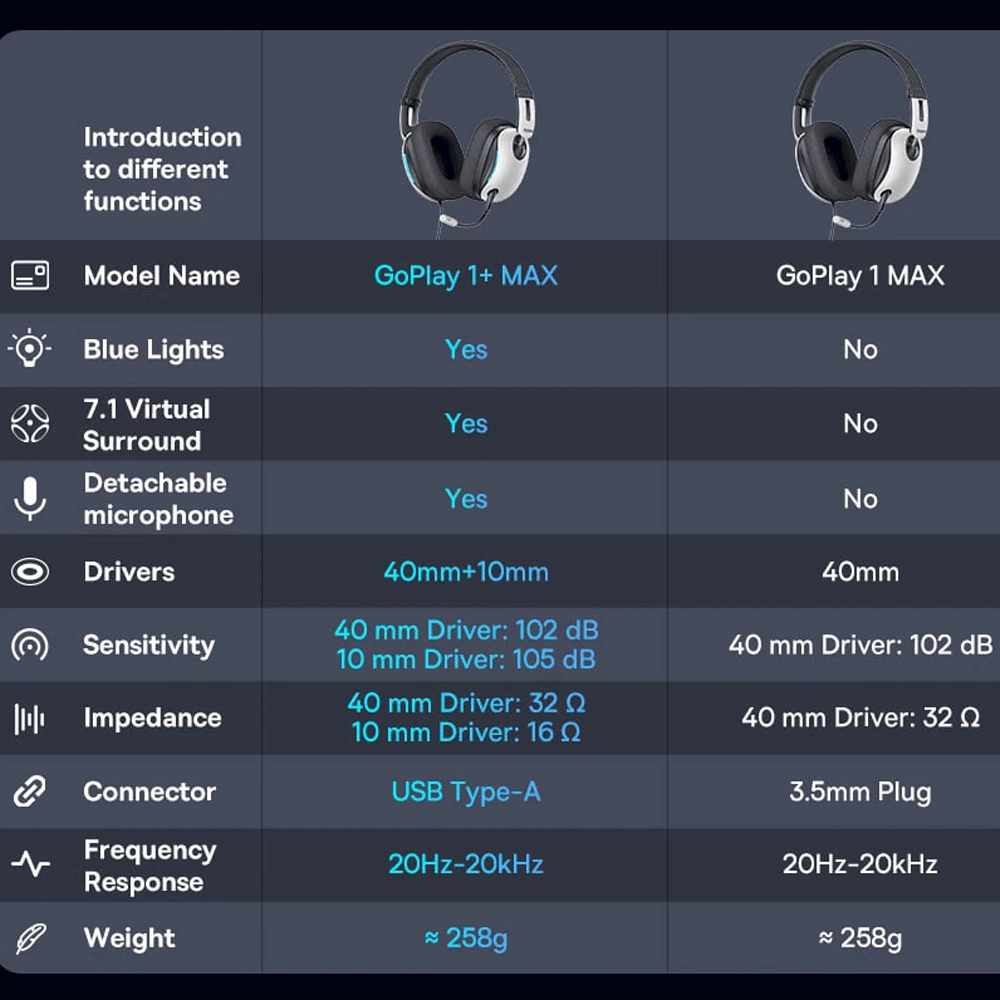Click the GoPlay 1 MAX model name
1000x1000 pixels.
pos(860,276)
